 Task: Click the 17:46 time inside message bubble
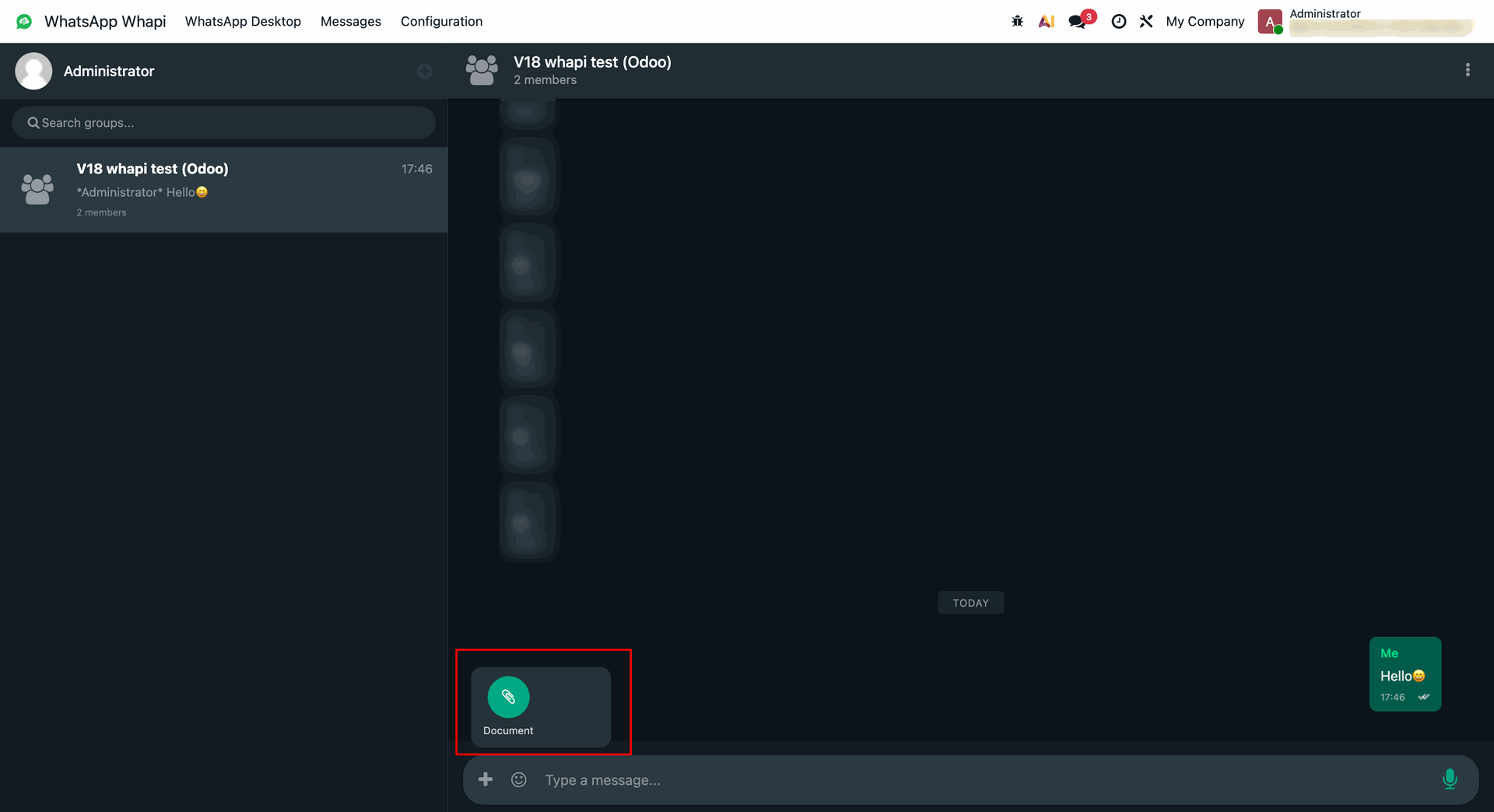click(x=1393, y=698)
